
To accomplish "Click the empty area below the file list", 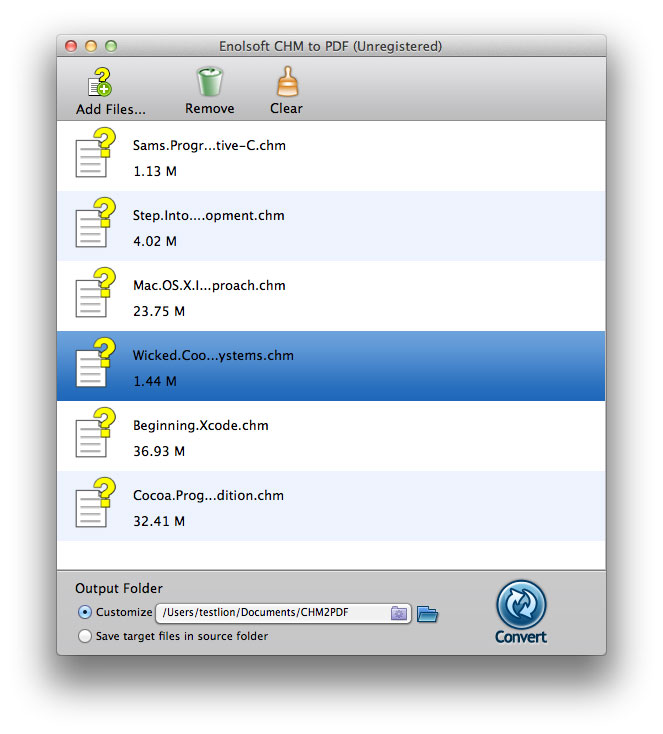I will coord(331,556).
